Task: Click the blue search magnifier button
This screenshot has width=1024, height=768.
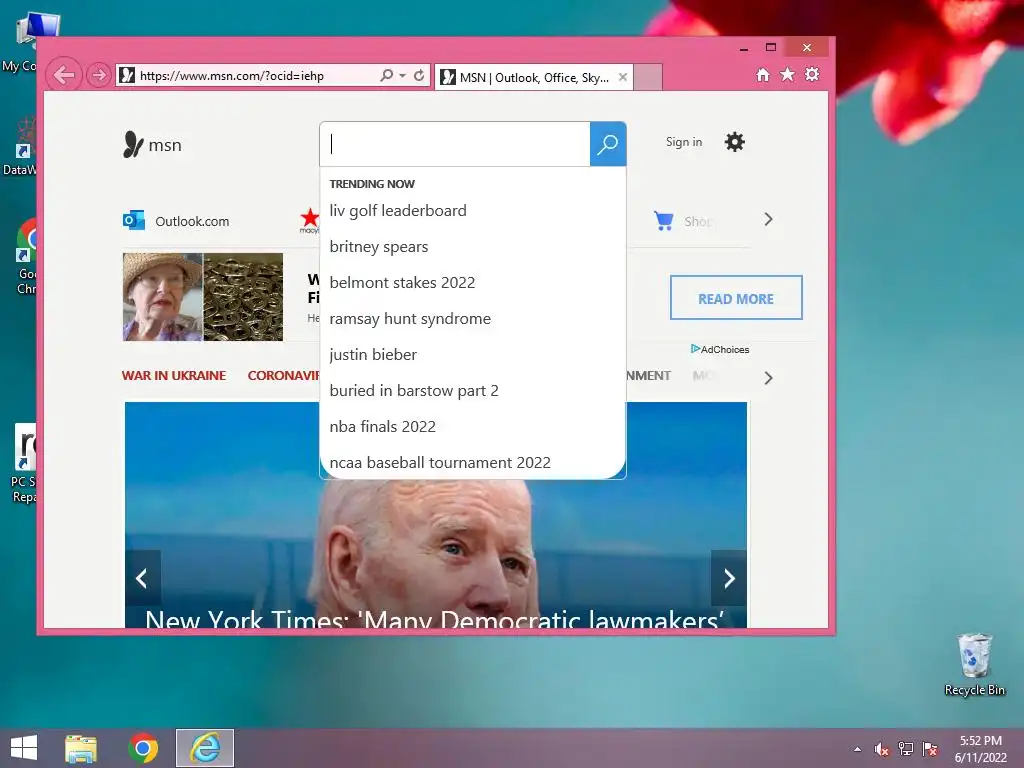Action: pyautogui.click(x=608, y=144)
